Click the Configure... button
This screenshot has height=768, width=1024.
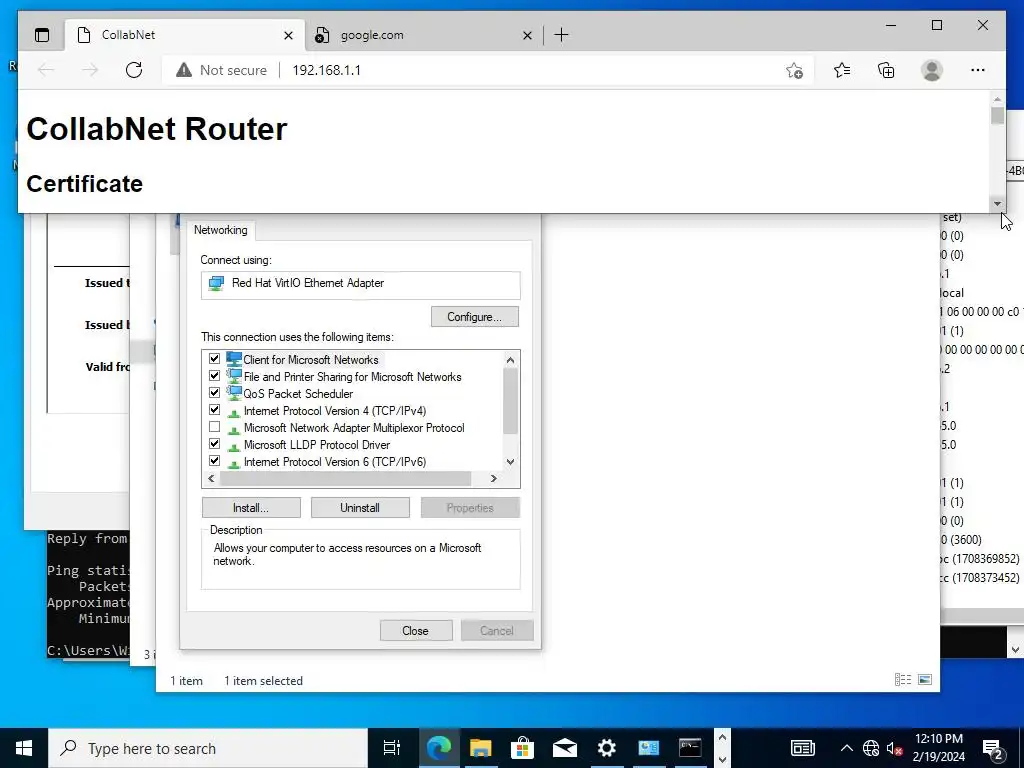tap(475, 317)
